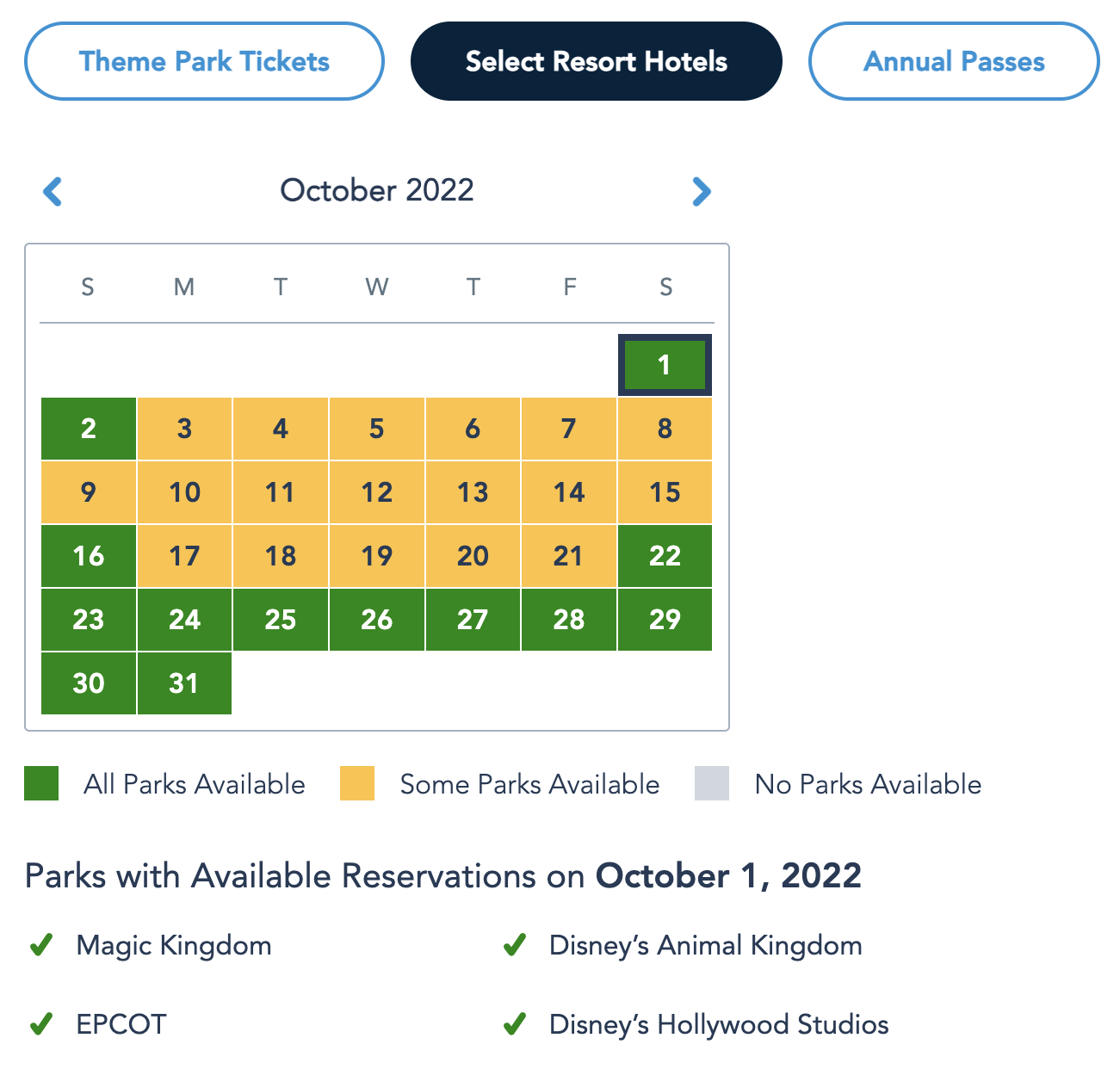Click the gray No Parks Available swatch
Viewport: 1120px width, 1069px height.
click(x=712, y=783)
